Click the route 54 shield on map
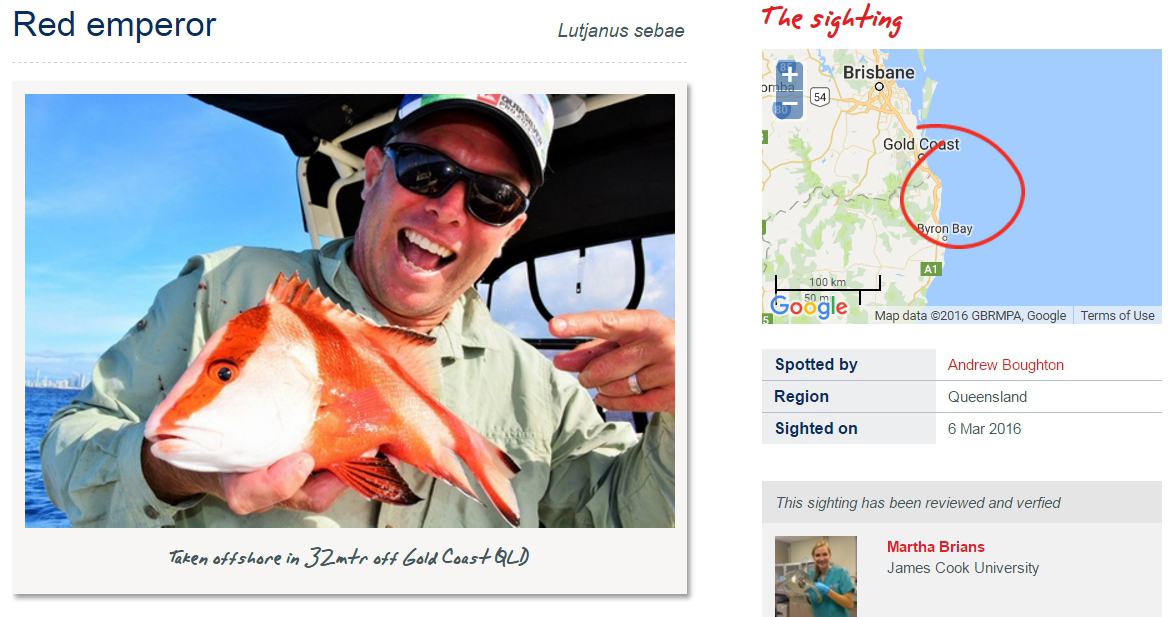 (820, 96)
